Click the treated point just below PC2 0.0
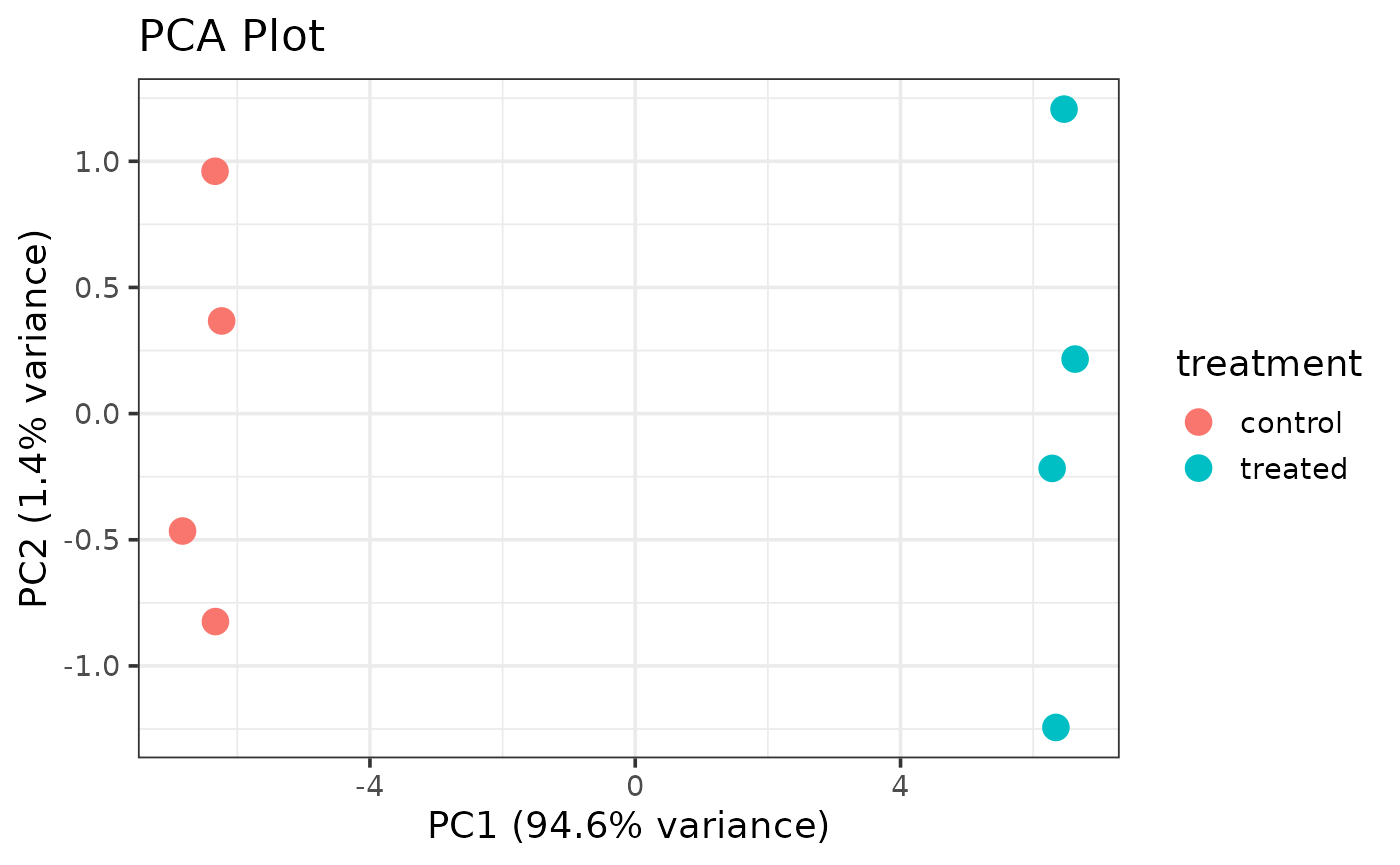Viewport: 1400px width, 865px height. coord(1052,468)
